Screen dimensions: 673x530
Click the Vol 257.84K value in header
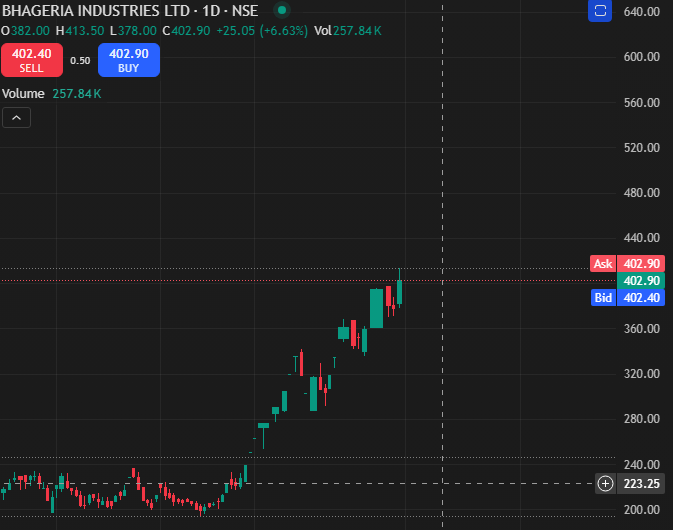pyautogui.click(x=348, y=31)
